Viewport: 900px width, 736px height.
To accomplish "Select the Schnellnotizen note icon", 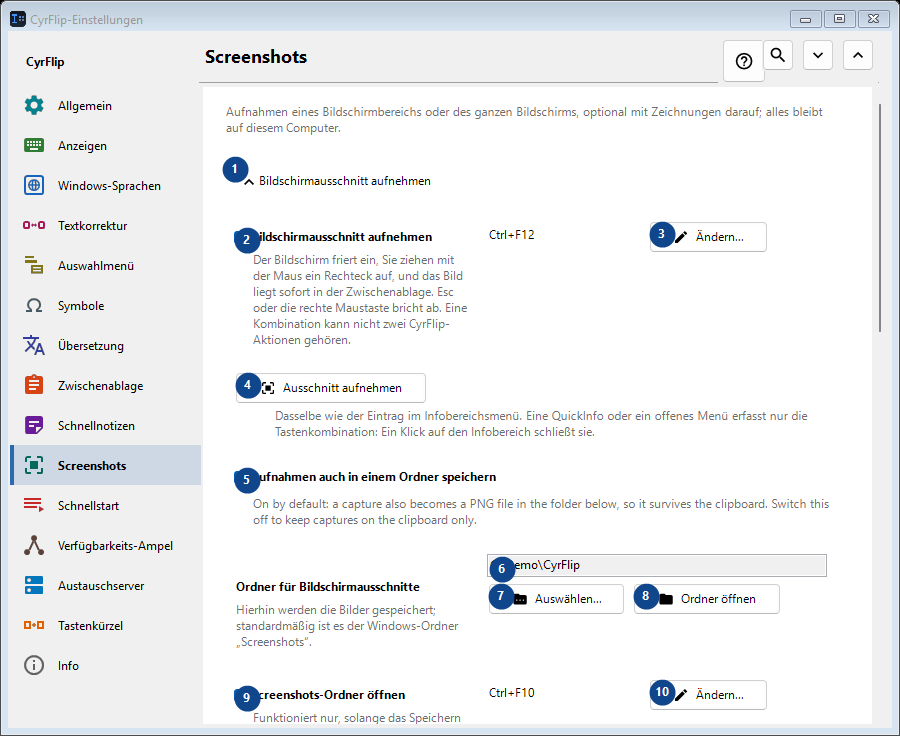I will pos(34,425).
